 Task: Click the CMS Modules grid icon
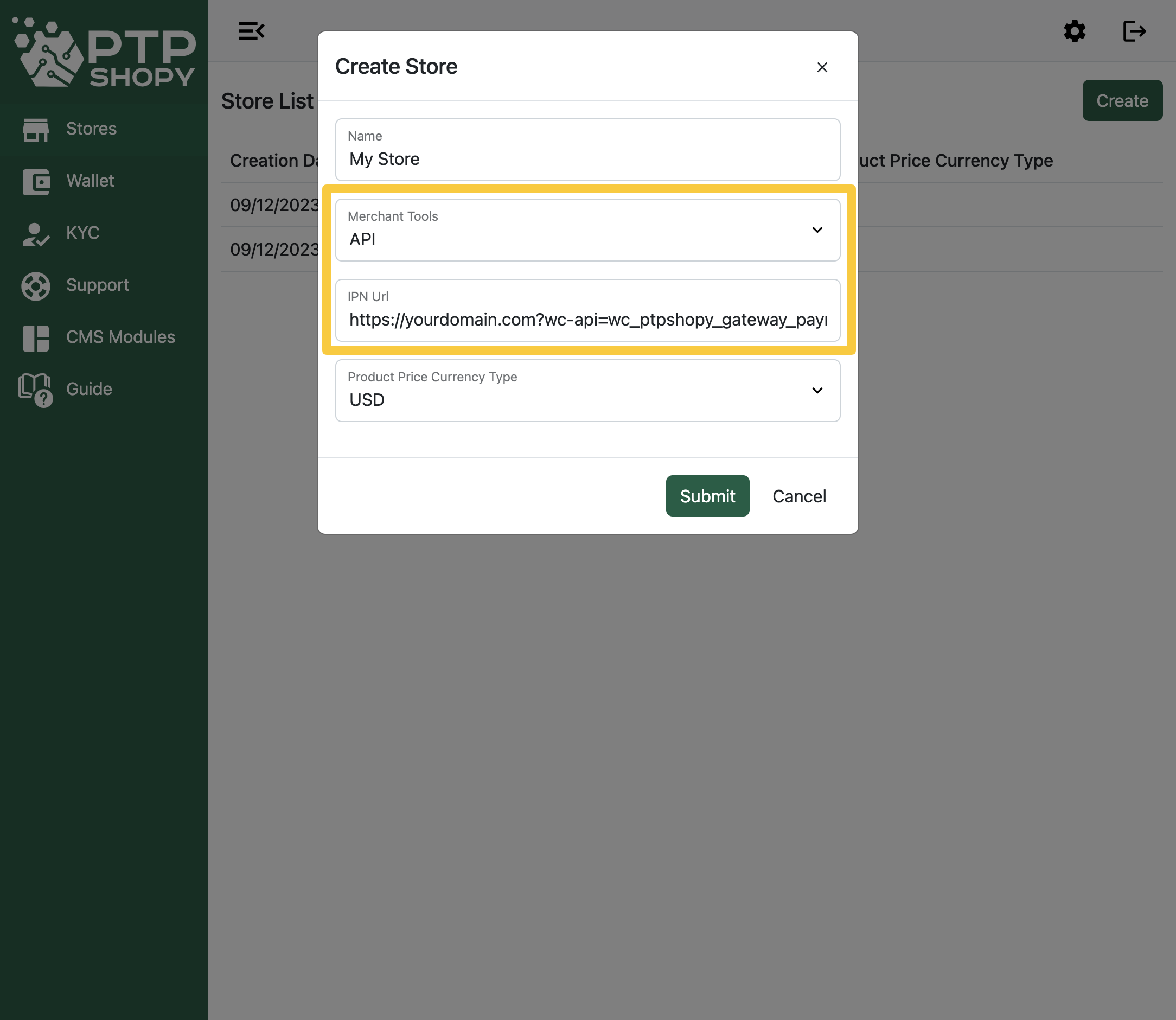coord(36,338)
